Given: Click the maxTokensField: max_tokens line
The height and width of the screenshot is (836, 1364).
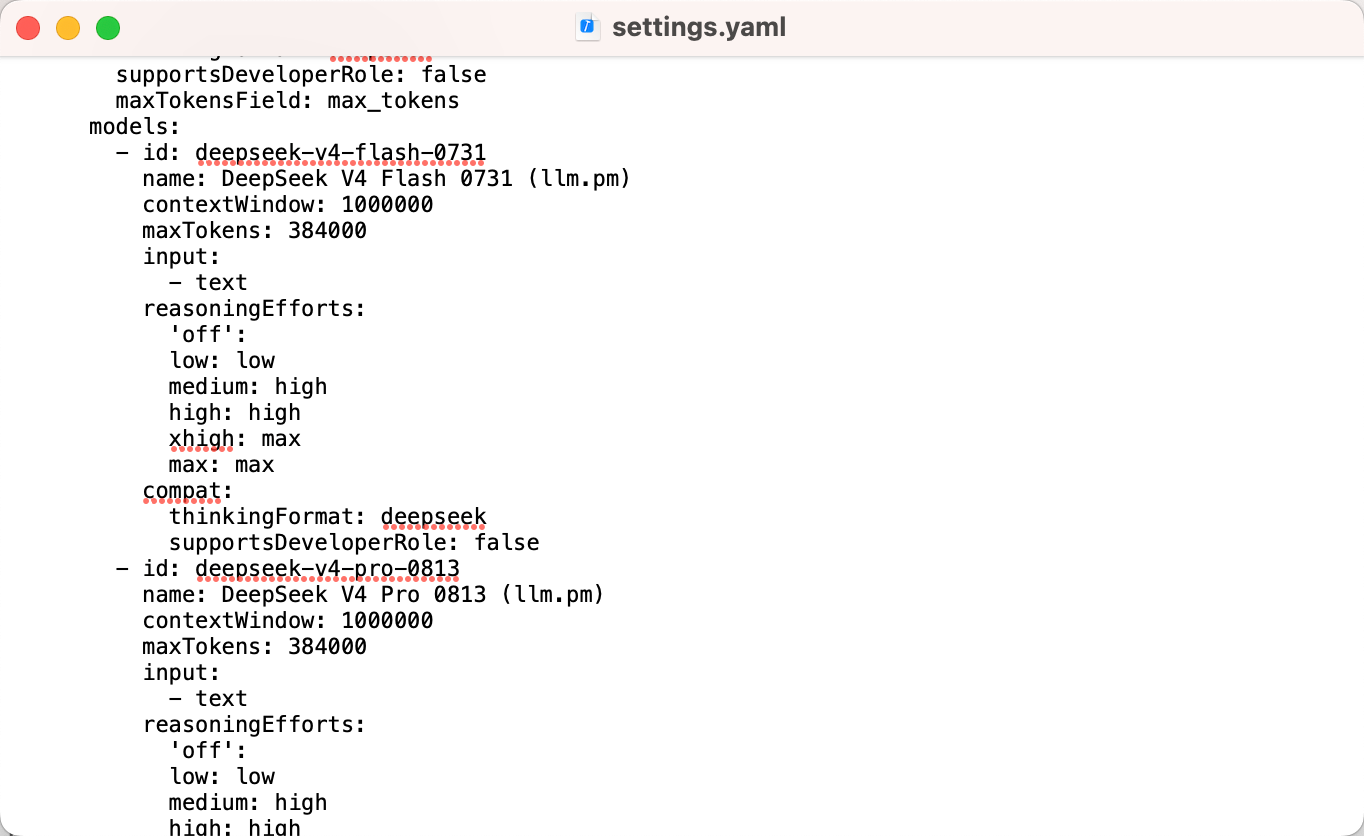Looking at the screenshot, I should tap(288, 101).
